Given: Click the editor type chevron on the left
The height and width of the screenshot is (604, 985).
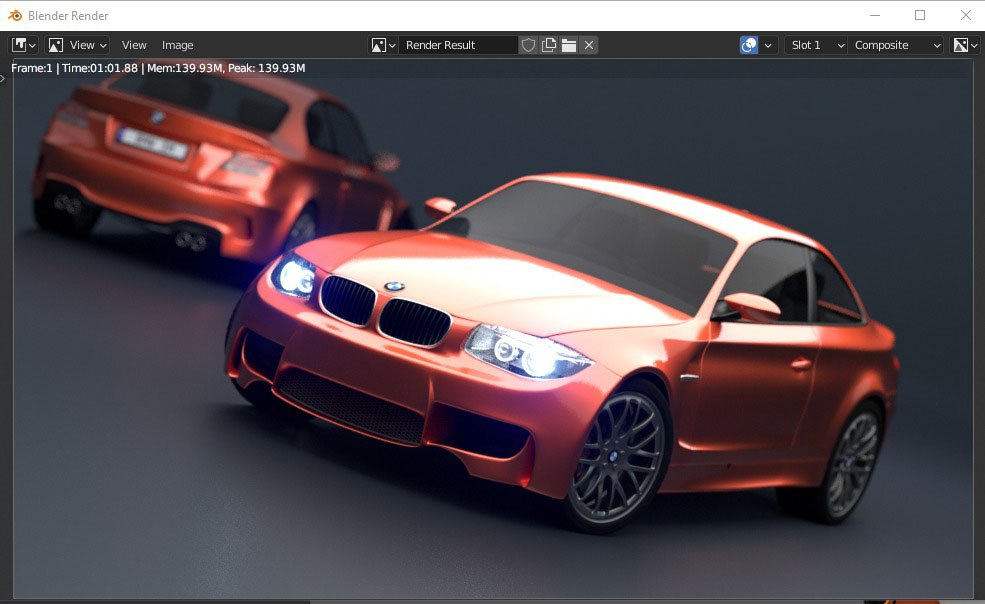Looking at the screenshot, I should 32,45.
